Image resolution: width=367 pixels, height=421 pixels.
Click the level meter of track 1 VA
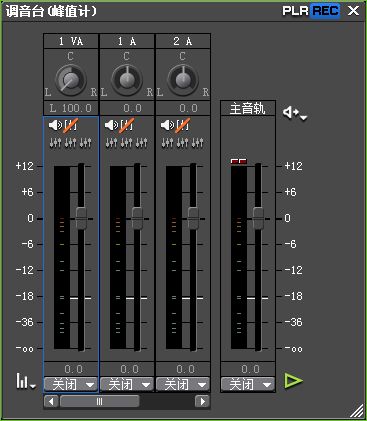[x=62, y=257]
